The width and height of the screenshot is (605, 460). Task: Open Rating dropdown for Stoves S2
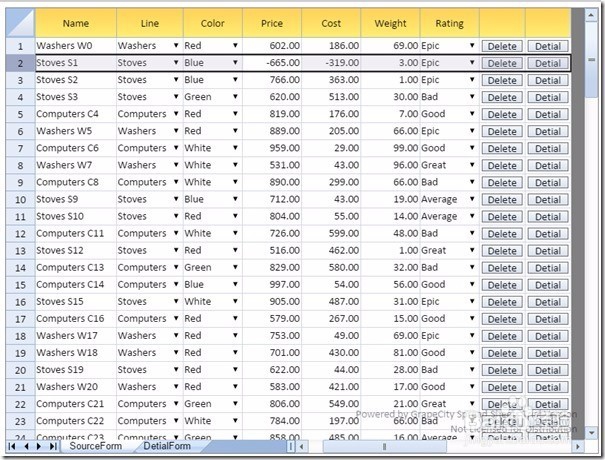(472, 79)
